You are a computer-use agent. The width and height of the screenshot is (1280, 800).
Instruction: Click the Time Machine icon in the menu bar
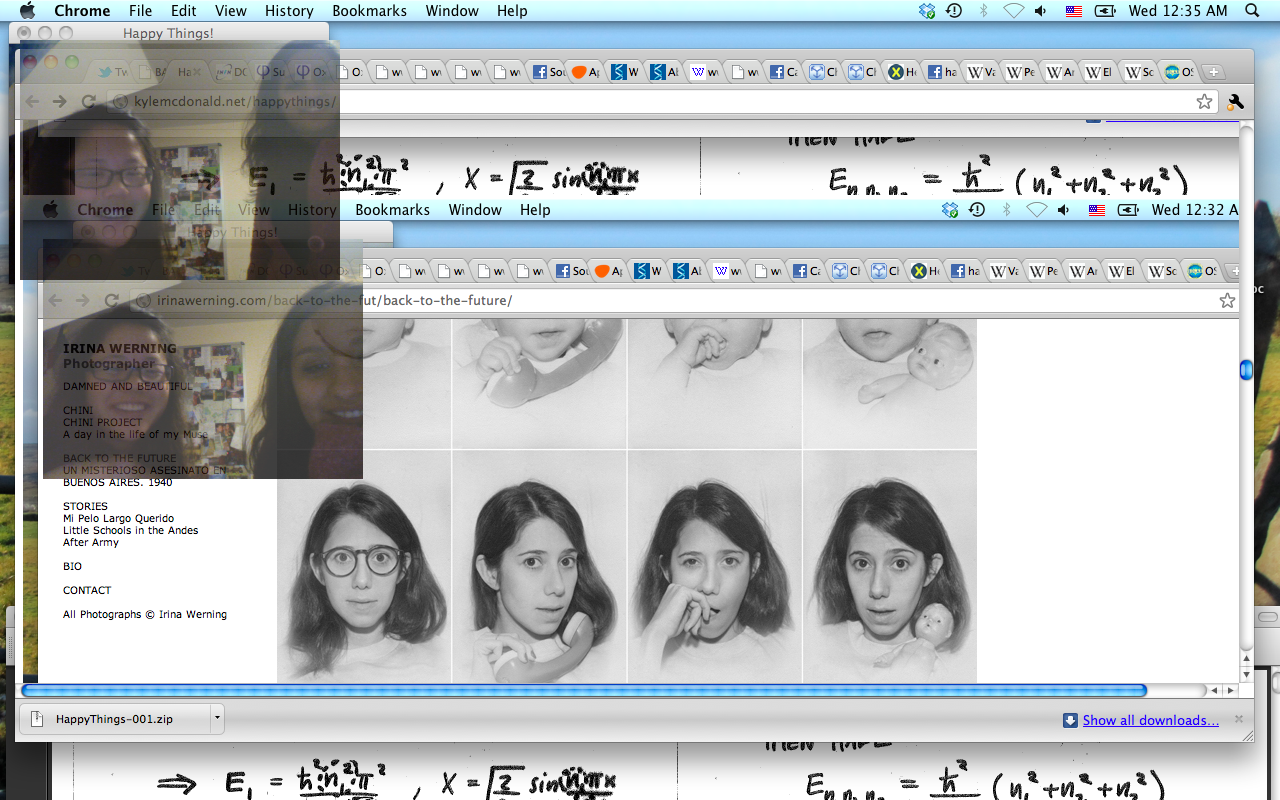954,11
